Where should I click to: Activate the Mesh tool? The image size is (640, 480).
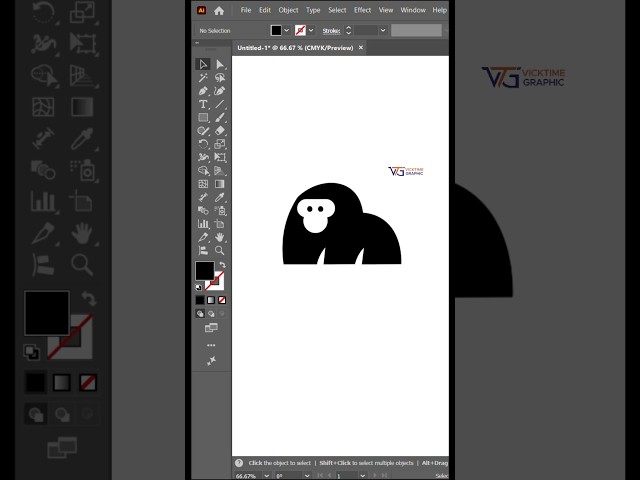(x=203, y=184)
